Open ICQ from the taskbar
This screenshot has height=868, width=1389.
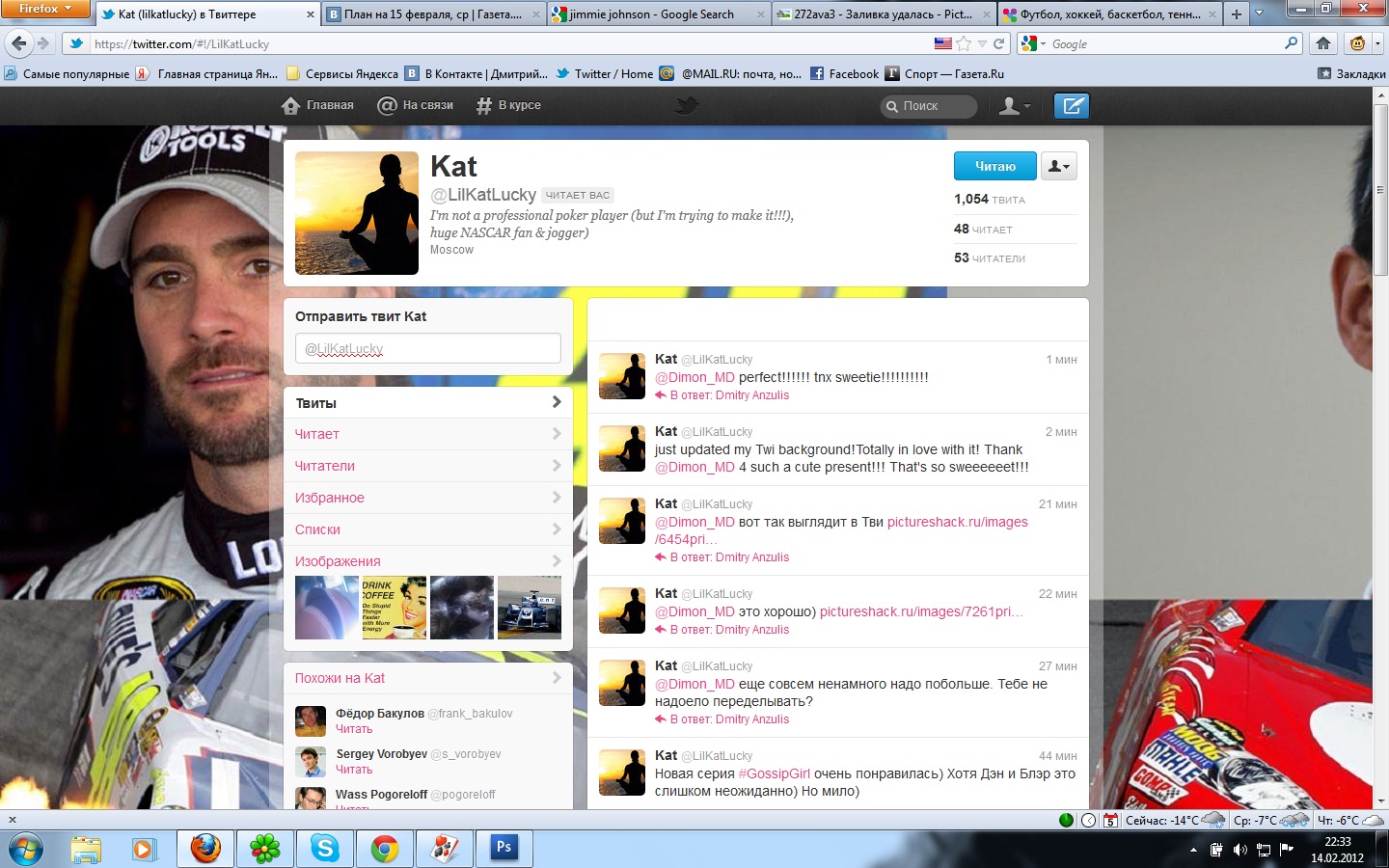(x=265, y=850)
